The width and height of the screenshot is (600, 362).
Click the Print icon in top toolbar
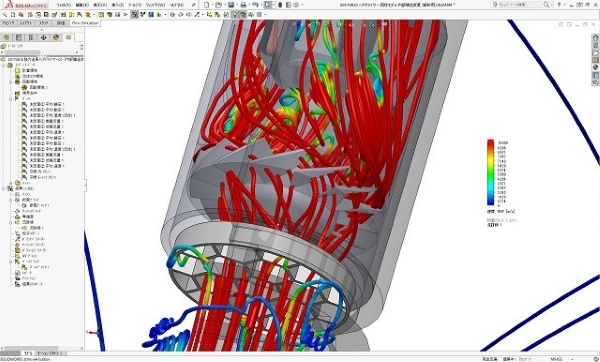click(x=243, y=5)
